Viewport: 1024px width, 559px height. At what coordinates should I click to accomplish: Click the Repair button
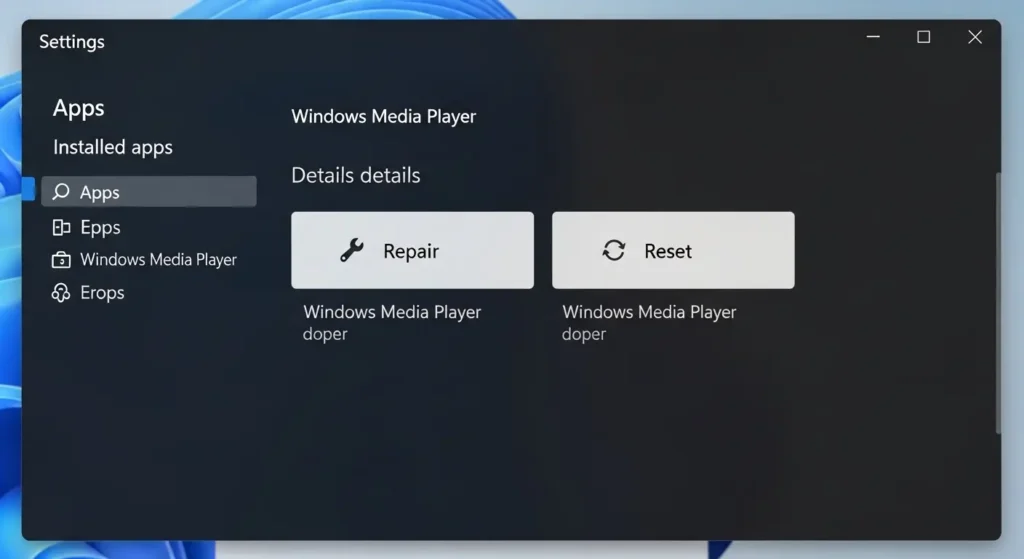[x=412, y=250]
